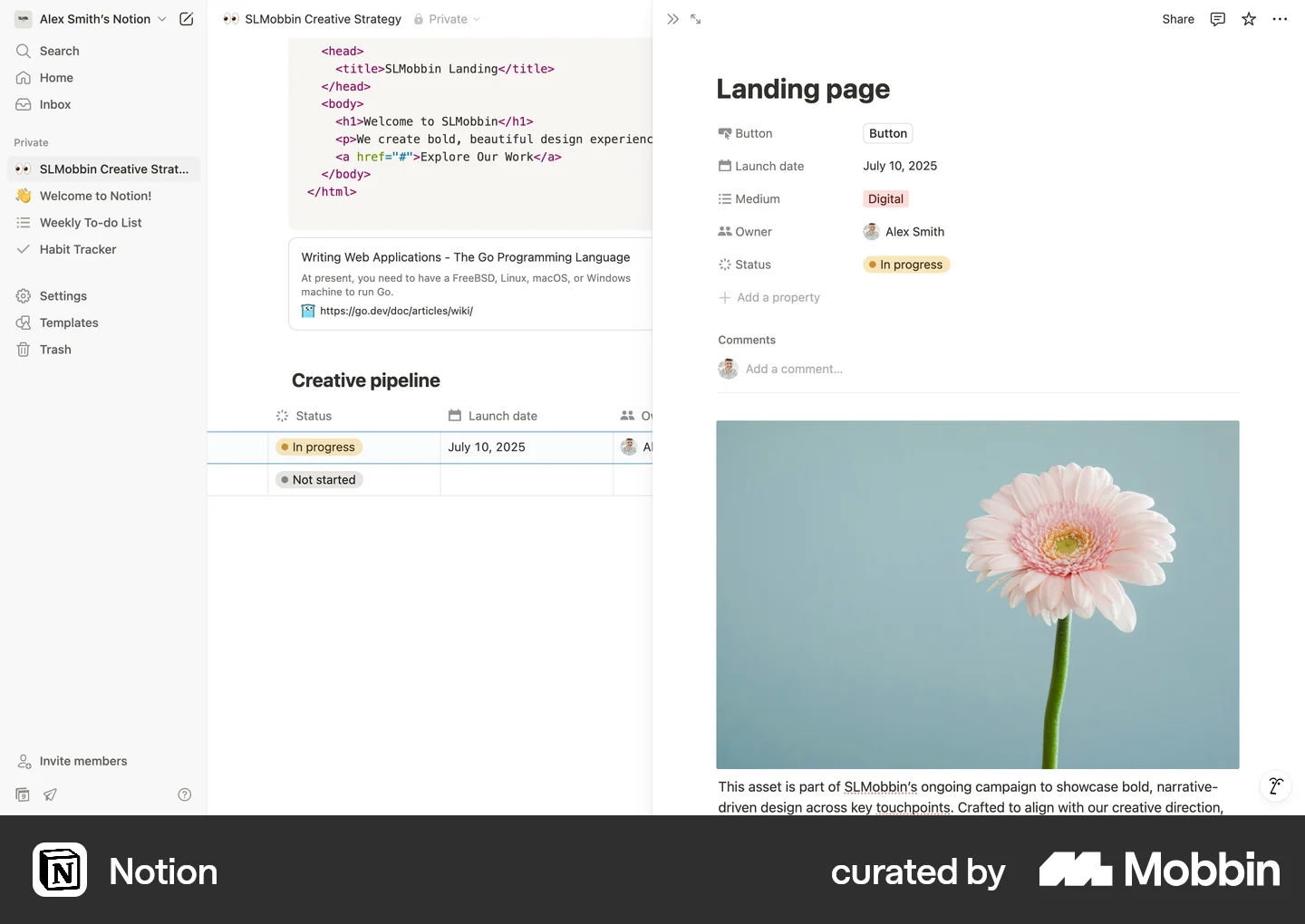The height and width of the screenshot is (924, 1305).
Task: Click the Button property value
Action: [888, 133]
